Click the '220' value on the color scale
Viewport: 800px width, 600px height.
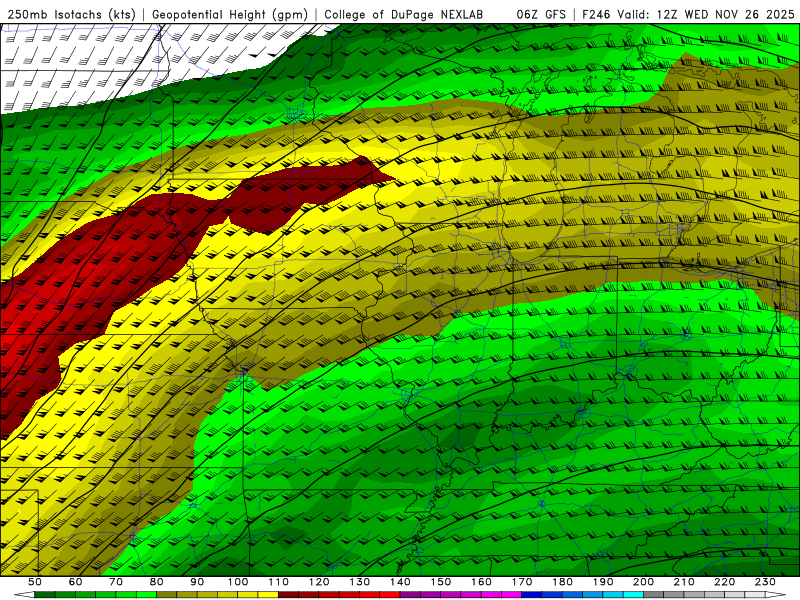pos(724,582)
